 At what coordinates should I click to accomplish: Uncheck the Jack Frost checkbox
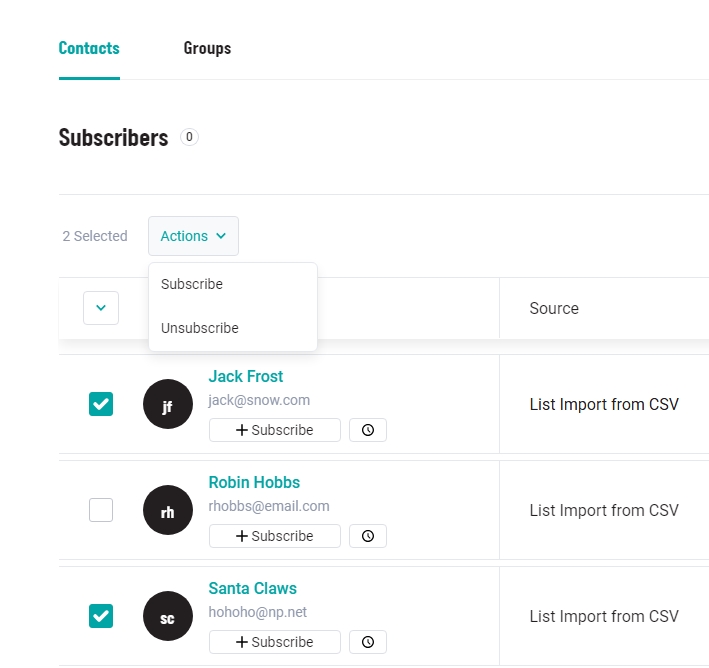click(x=101, y=404)
